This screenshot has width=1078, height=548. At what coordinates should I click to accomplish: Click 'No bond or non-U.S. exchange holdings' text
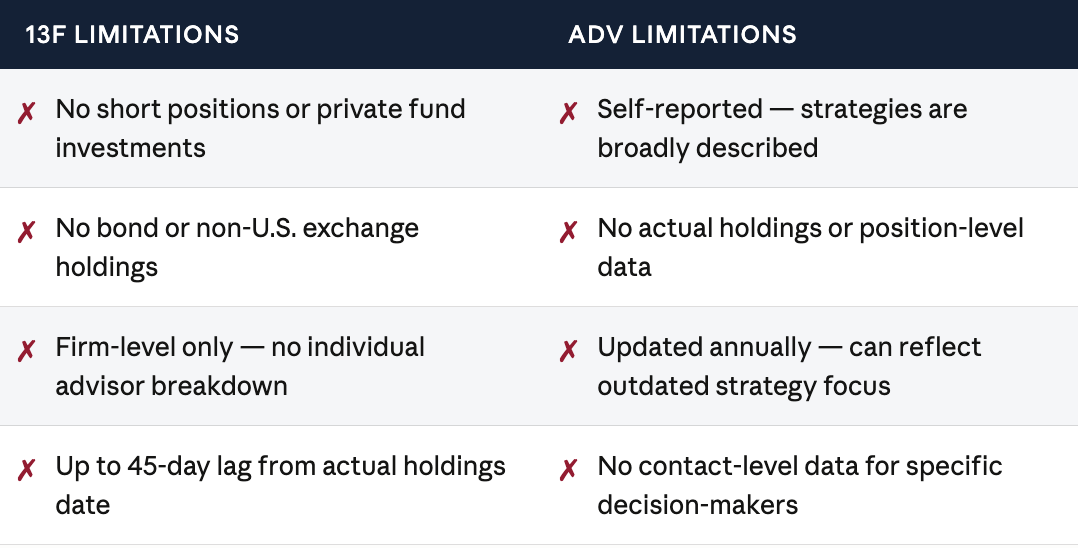point(237,248)
